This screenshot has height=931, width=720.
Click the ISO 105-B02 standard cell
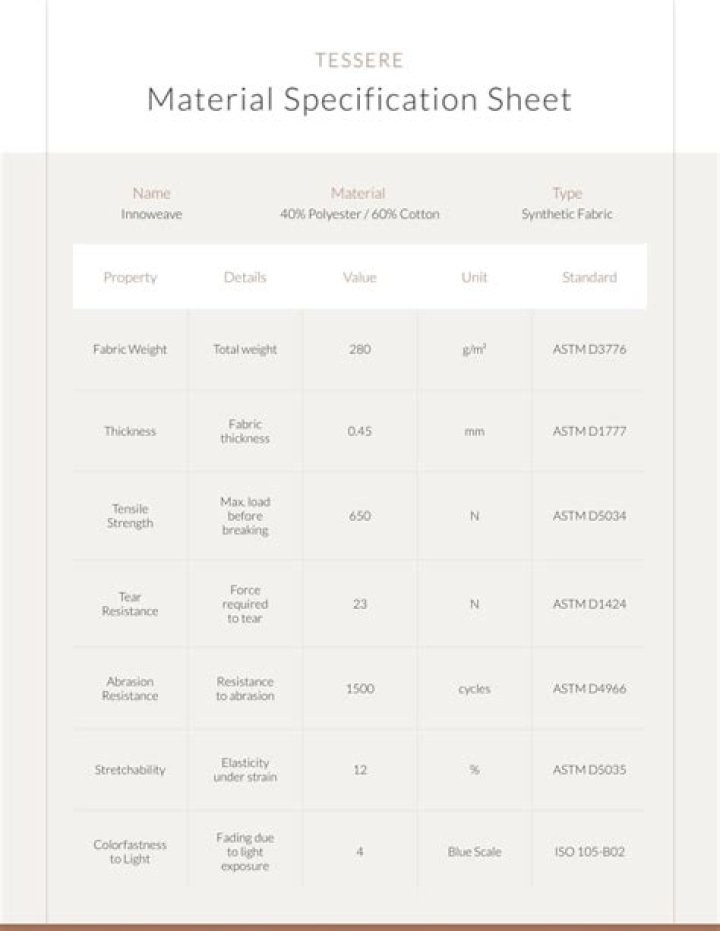point(589,852)
